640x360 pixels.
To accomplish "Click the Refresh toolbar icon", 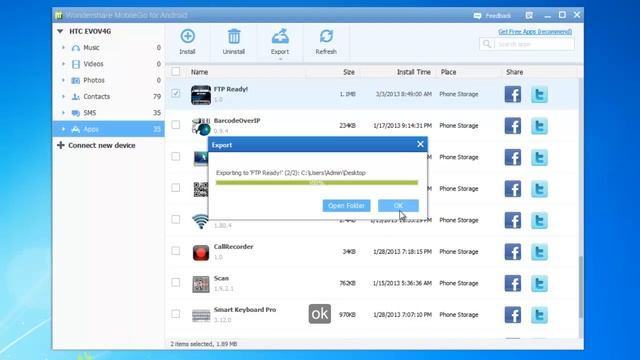I will tap(326, 36).
